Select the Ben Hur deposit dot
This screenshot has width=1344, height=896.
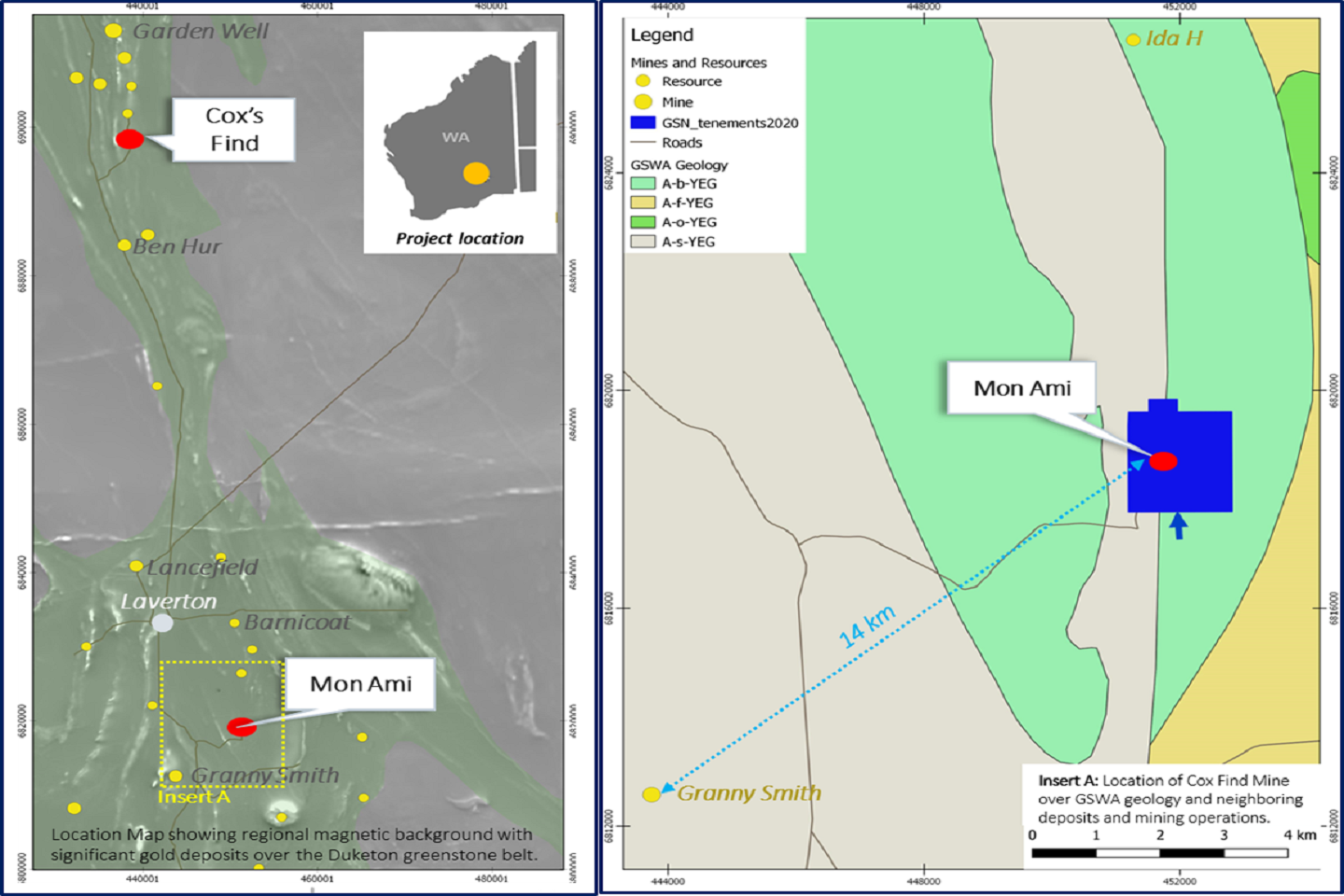click(124, 245)
